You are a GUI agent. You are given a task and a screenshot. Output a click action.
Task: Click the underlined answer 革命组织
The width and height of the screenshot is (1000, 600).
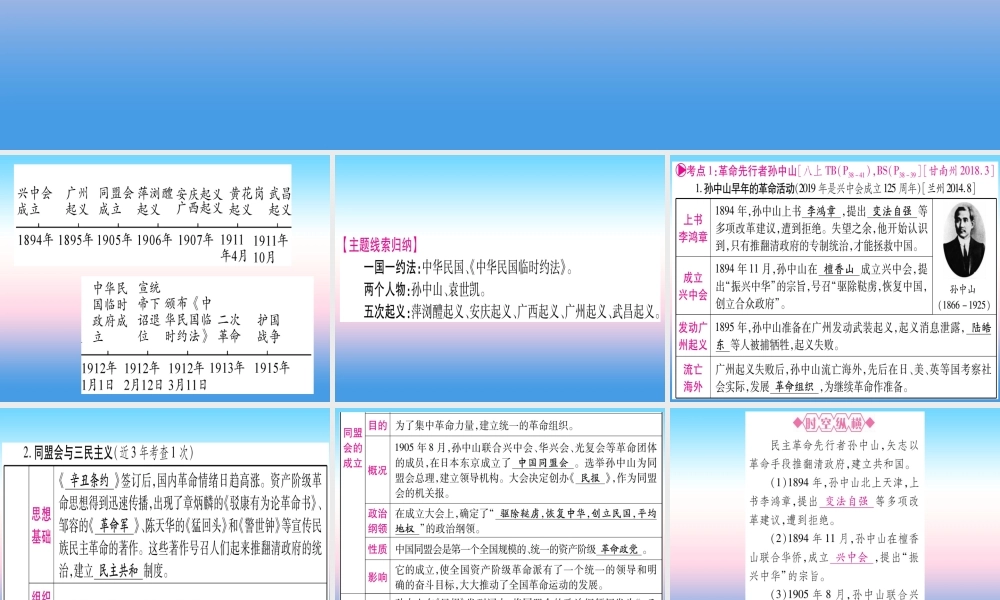tap(794, 386)
